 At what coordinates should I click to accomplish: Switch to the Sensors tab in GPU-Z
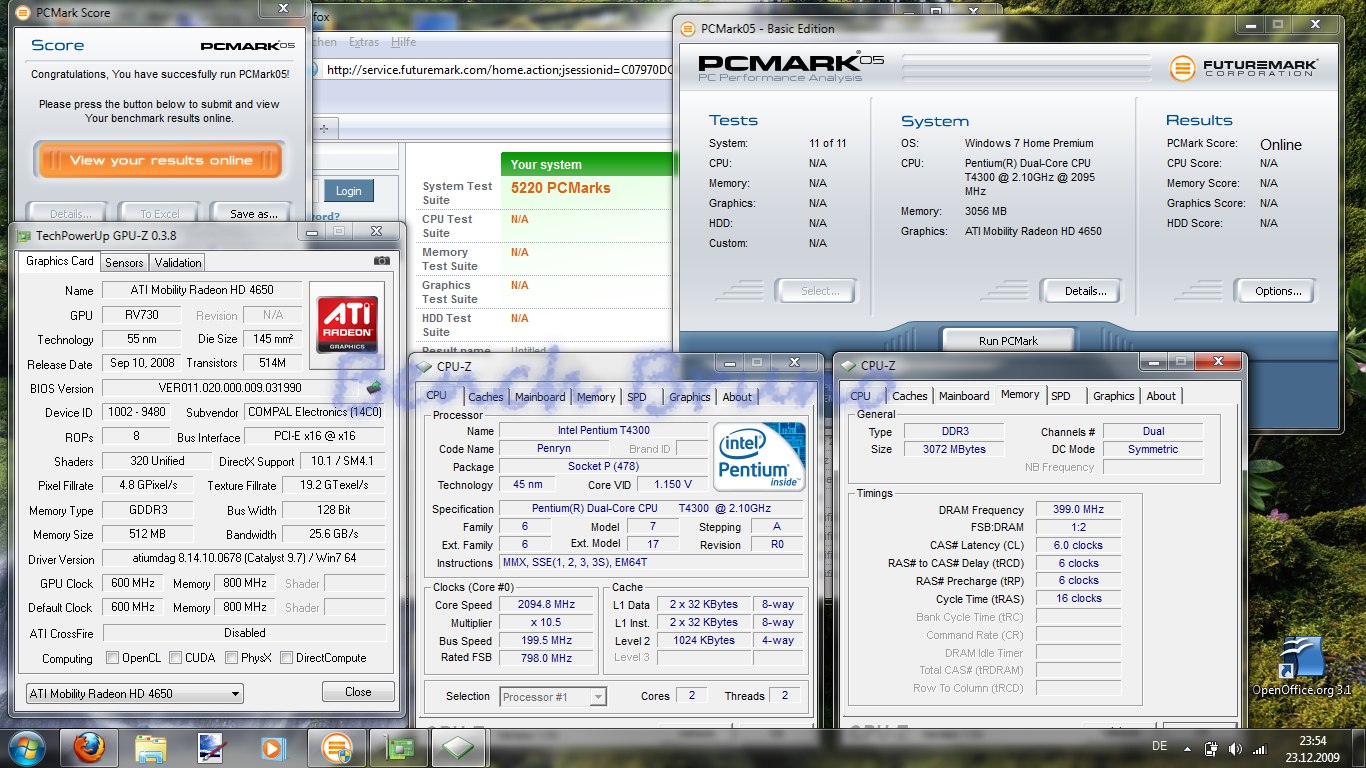click(124, 262)
